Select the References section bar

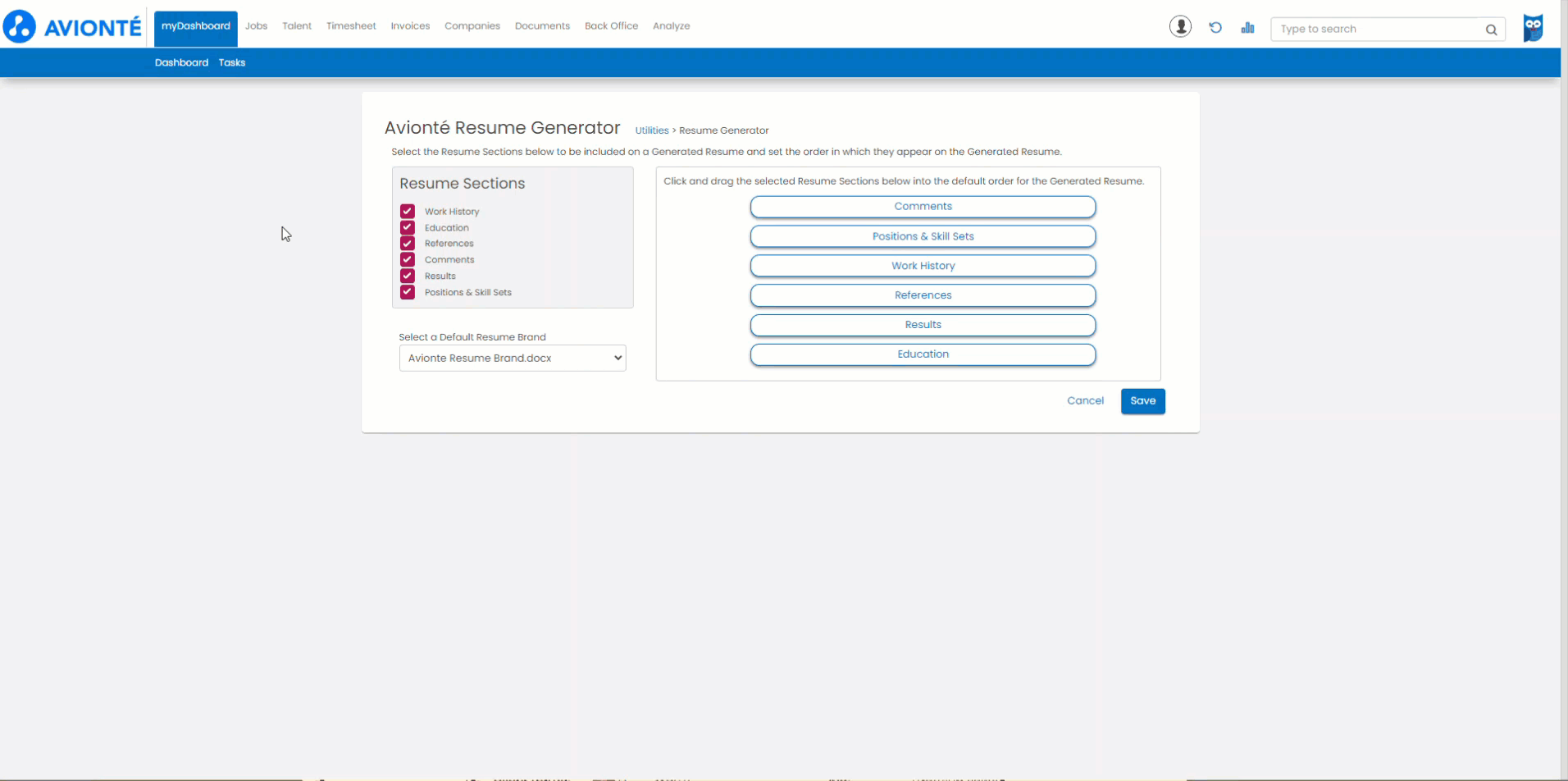tap(923, 295)
